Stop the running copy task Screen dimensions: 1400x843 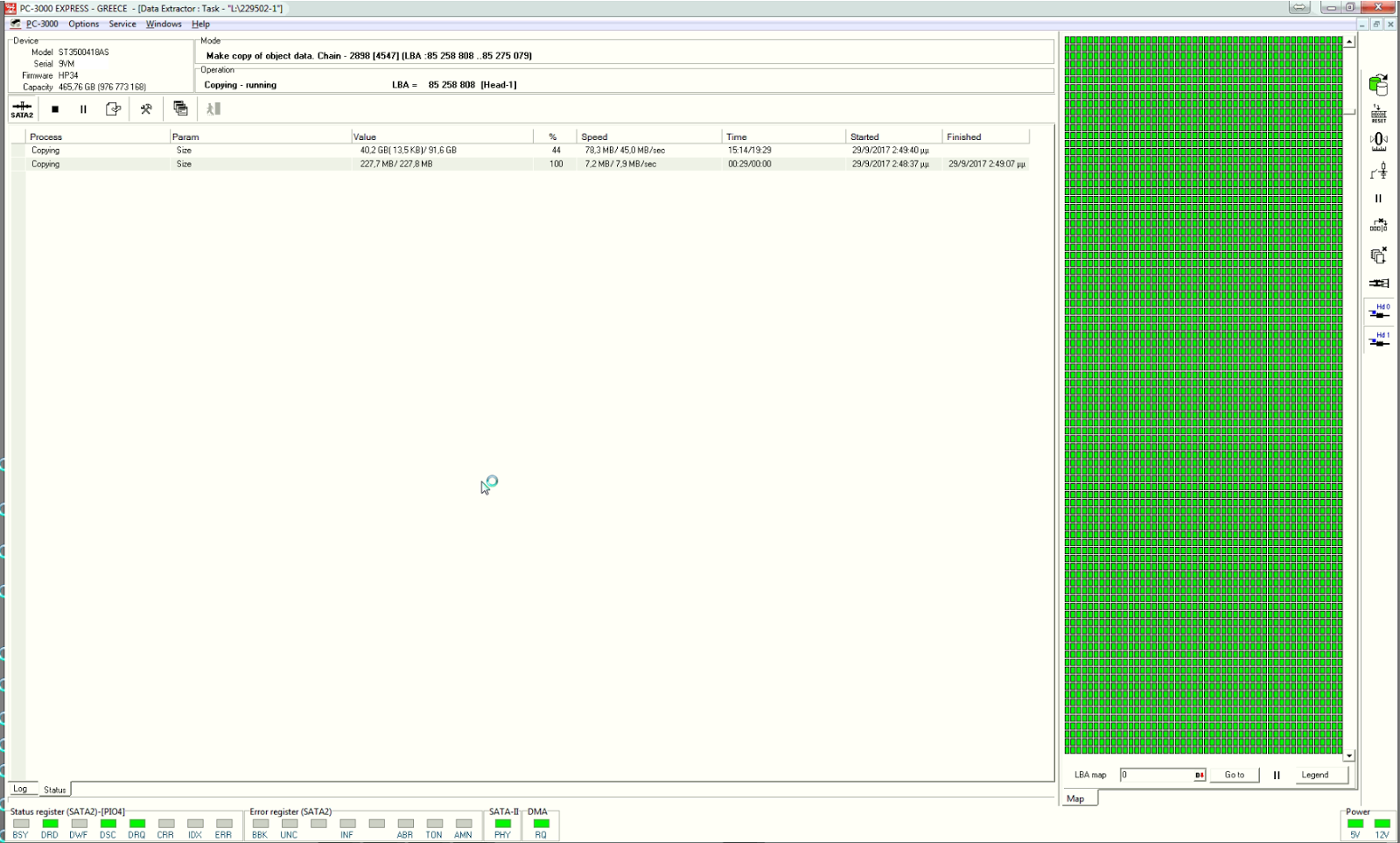pos(55,109)
